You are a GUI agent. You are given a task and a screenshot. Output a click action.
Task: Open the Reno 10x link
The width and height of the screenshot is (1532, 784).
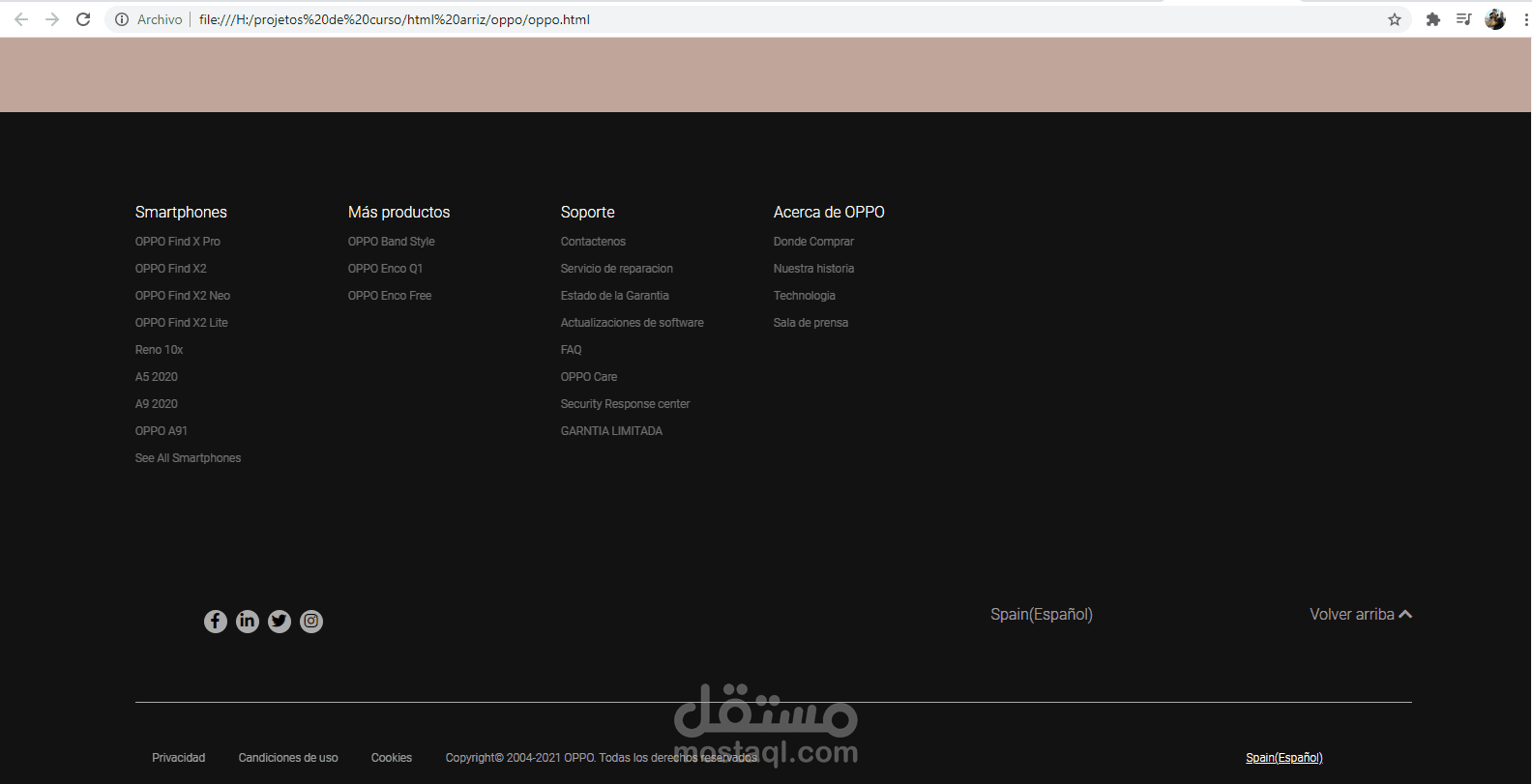point(160,350)
